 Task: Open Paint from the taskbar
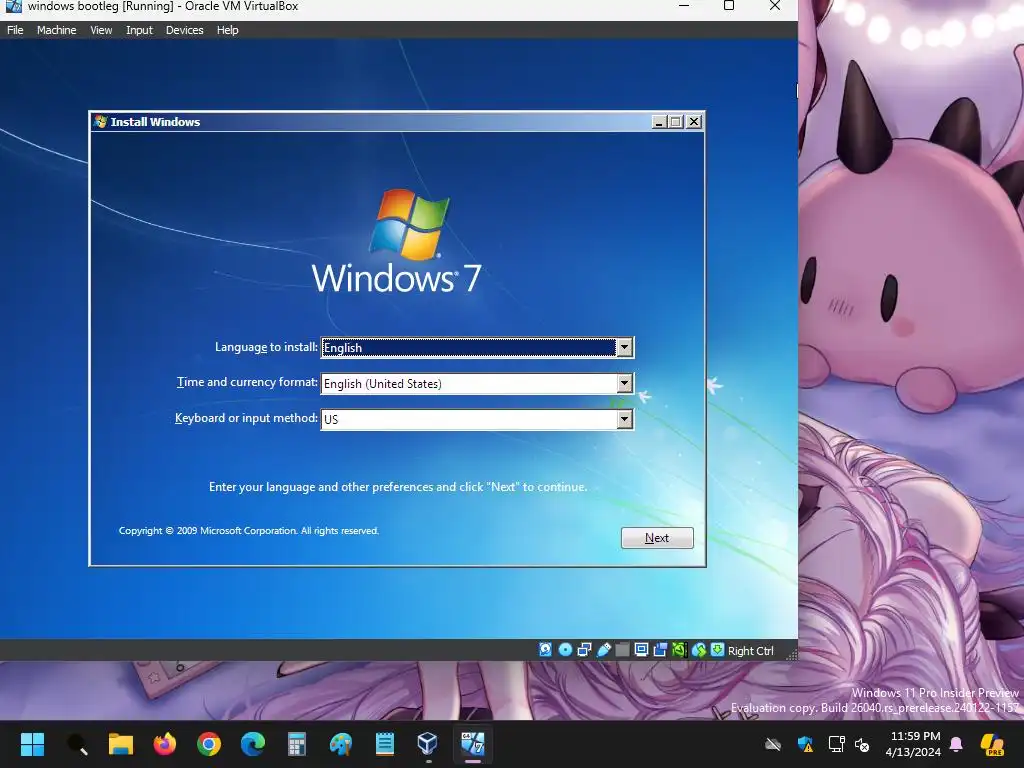coord(341,744)
